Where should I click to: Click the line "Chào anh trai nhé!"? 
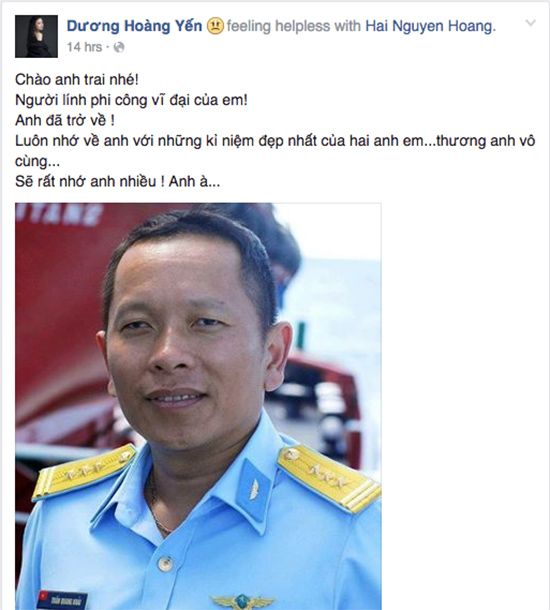click(77, 79)
